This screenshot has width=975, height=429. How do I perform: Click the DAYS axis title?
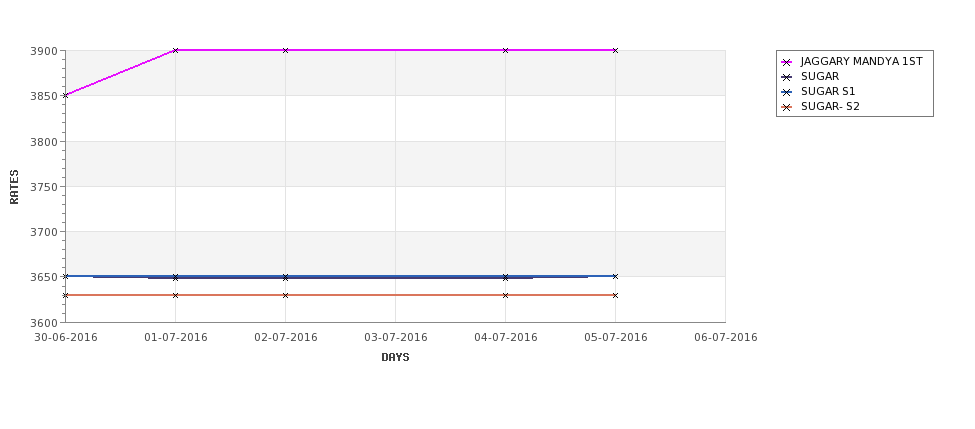click(395, 358)
